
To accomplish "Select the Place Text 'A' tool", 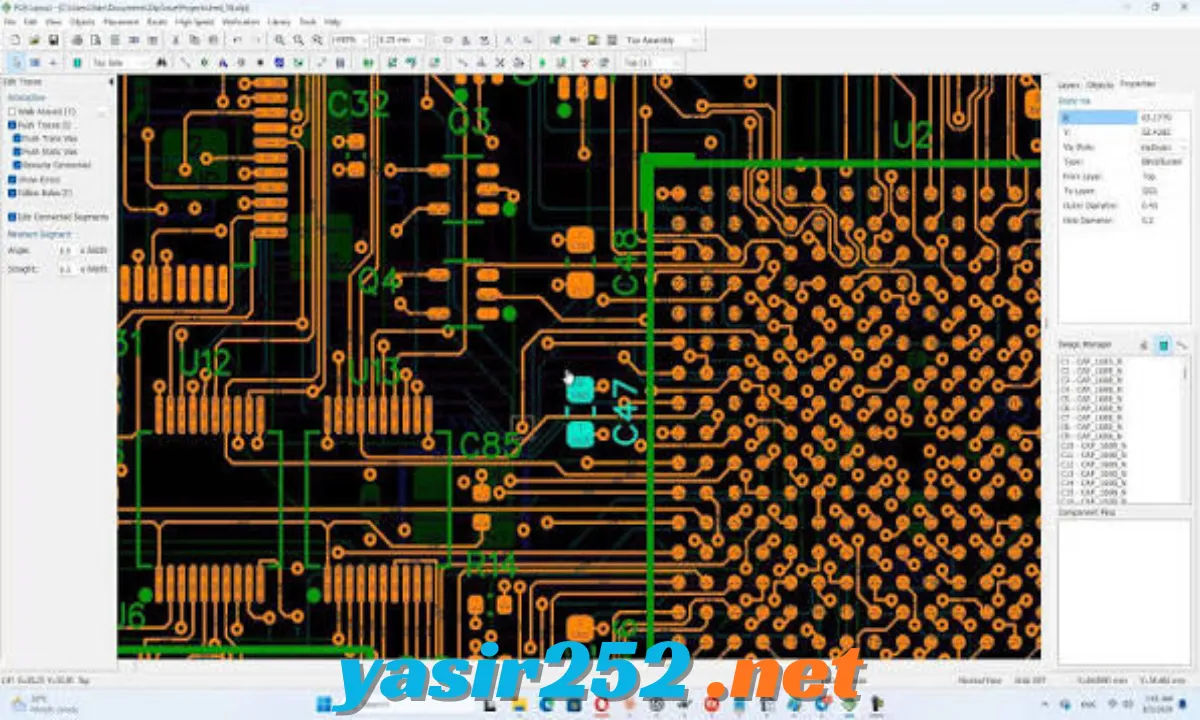I will click(x=222, y=62).
